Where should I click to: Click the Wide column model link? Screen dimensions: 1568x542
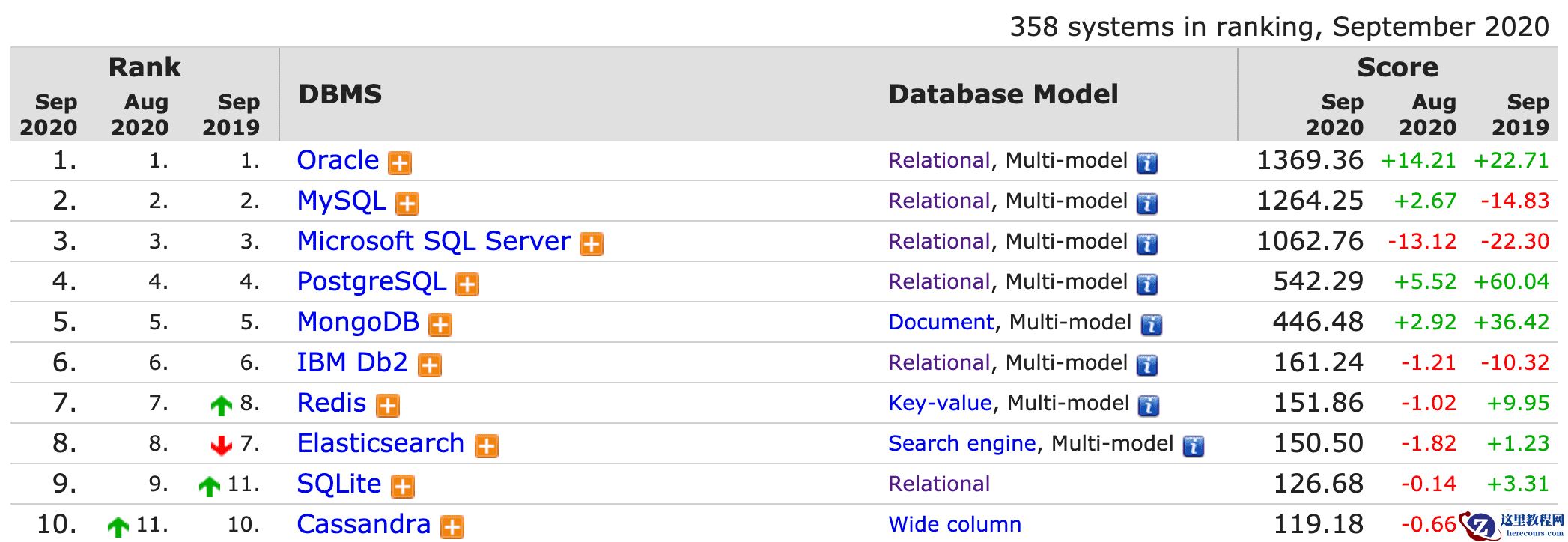click(x=955, y=524)
